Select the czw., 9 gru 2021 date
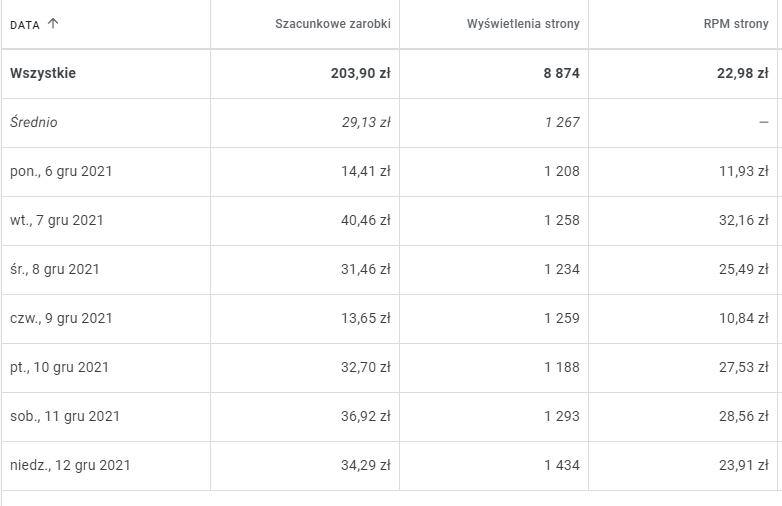This screenshot has height=506, width=782. tap(61, 318)
